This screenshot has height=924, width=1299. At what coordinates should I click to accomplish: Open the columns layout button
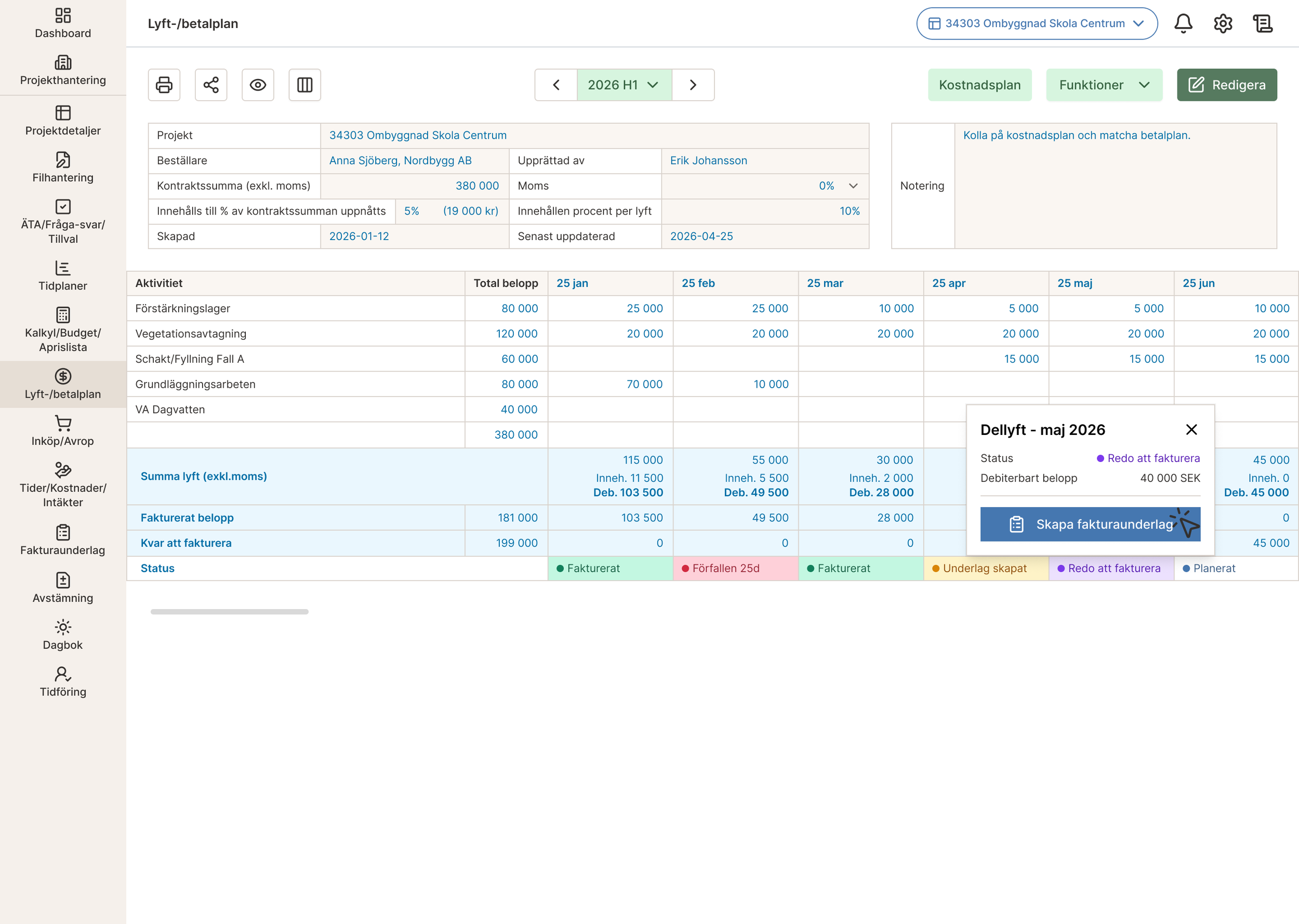pos(305,85)
